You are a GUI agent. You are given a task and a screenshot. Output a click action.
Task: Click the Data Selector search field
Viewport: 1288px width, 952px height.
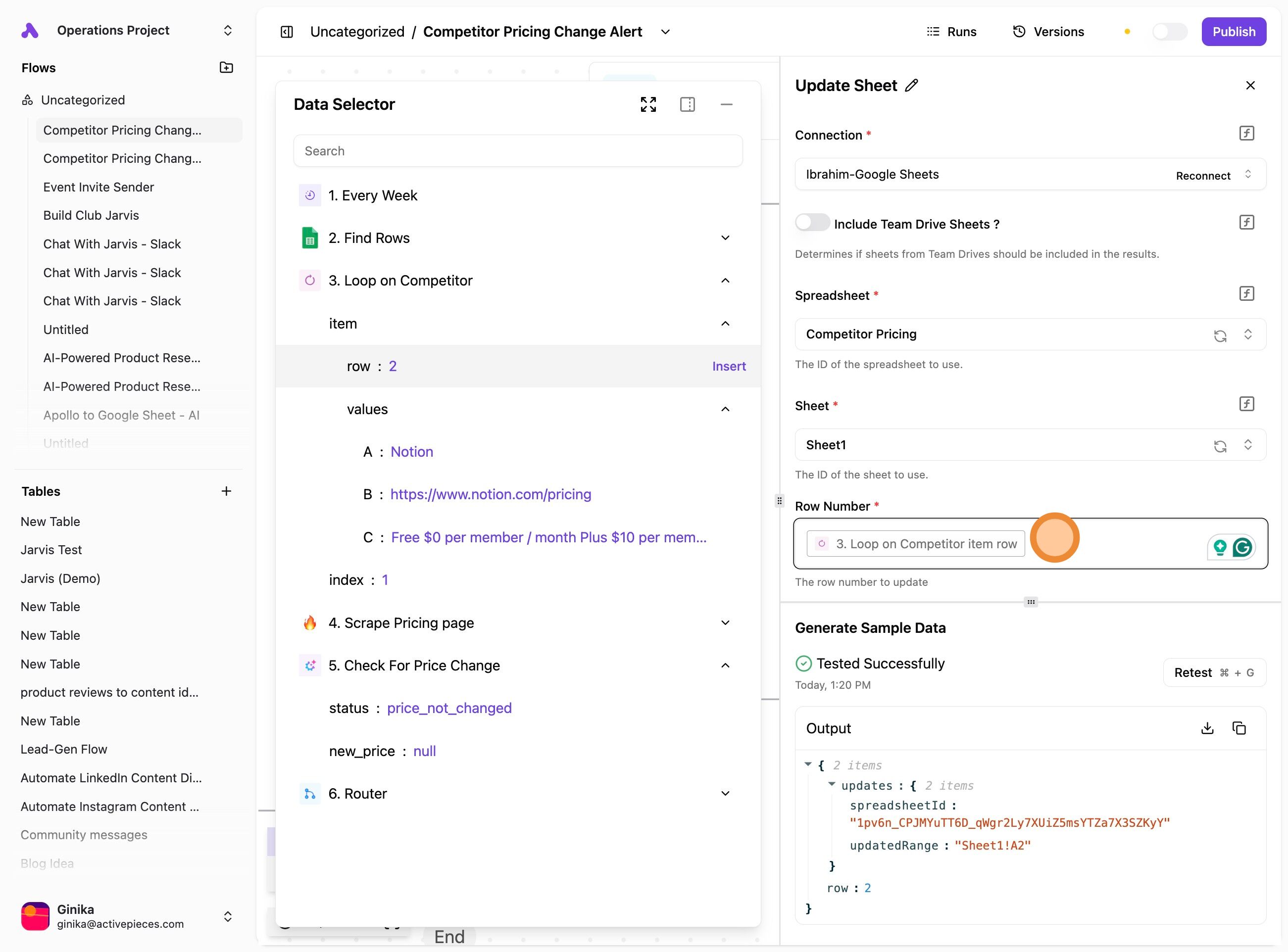tap(517, 151)
